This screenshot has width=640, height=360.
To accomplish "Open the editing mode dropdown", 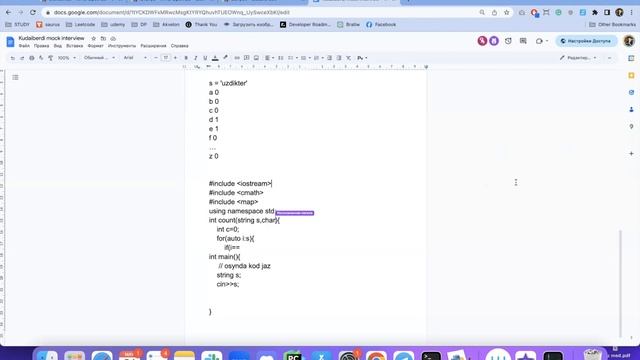I will (x=578, y=58).
